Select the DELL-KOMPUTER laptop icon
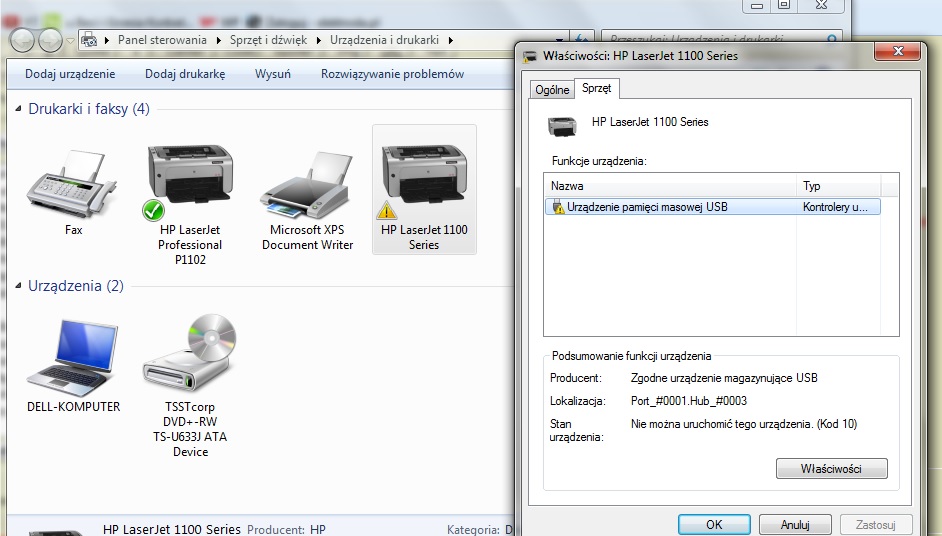Image resolution: width=942 pixels, height=536 pixels. (73, 358)
